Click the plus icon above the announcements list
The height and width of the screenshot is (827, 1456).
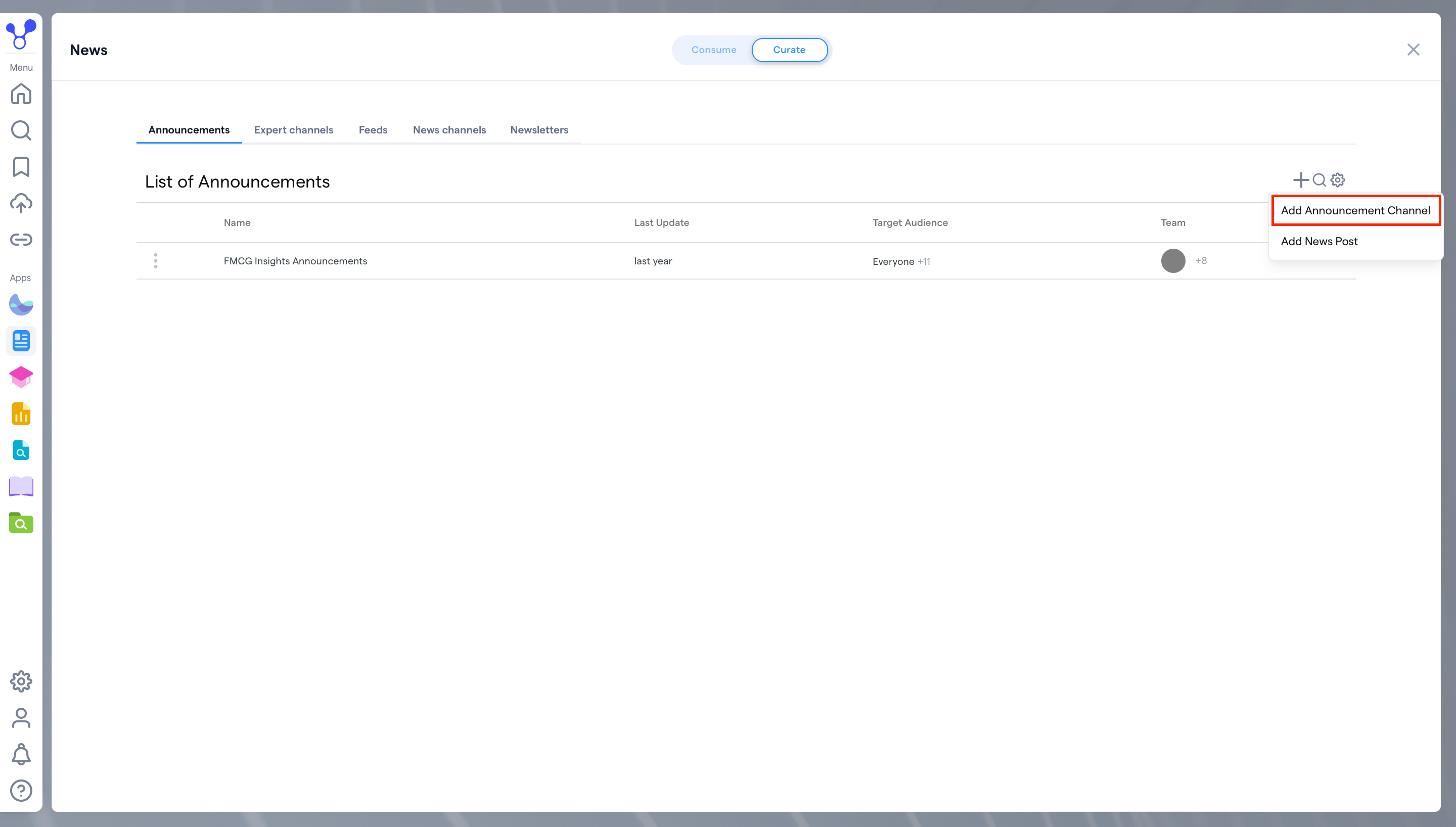1300,180
